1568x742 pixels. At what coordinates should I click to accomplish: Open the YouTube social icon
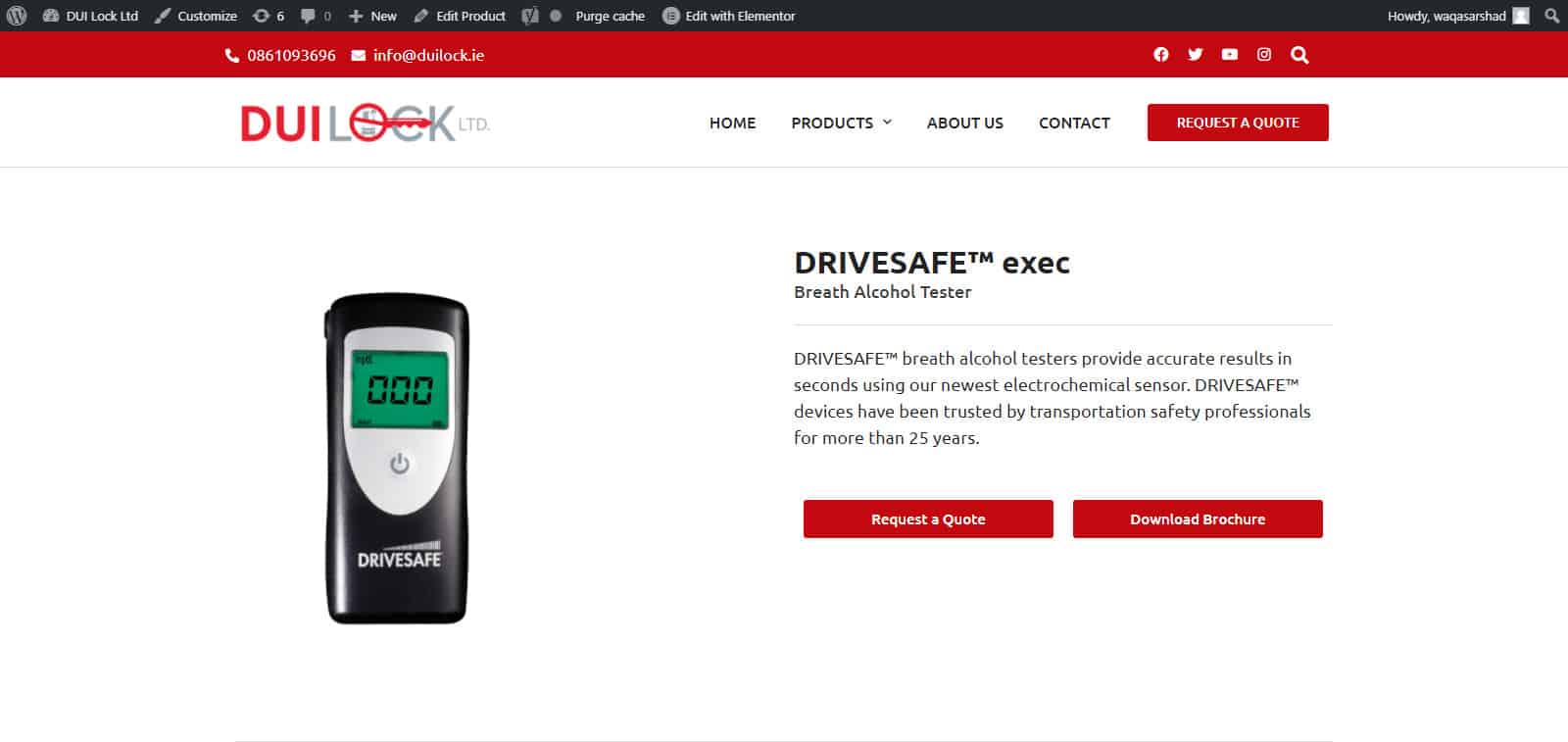click(x=1230, y=55)
